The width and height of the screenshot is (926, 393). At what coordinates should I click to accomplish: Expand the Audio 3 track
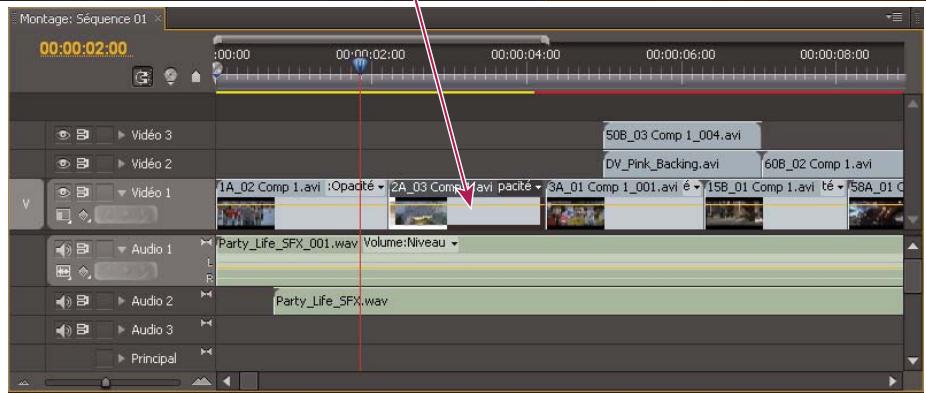[122, 330]
